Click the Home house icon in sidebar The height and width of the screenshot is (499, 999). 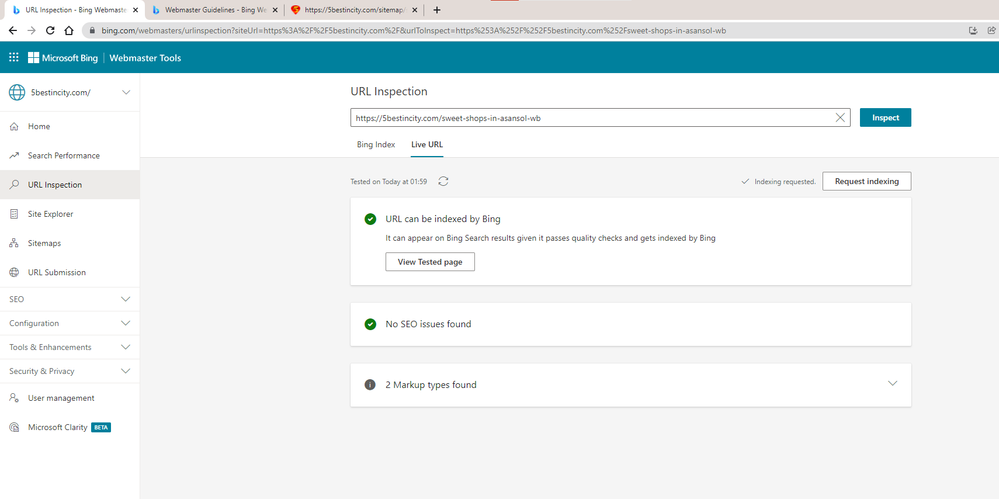pyautogui.click(x=14, y=127)
